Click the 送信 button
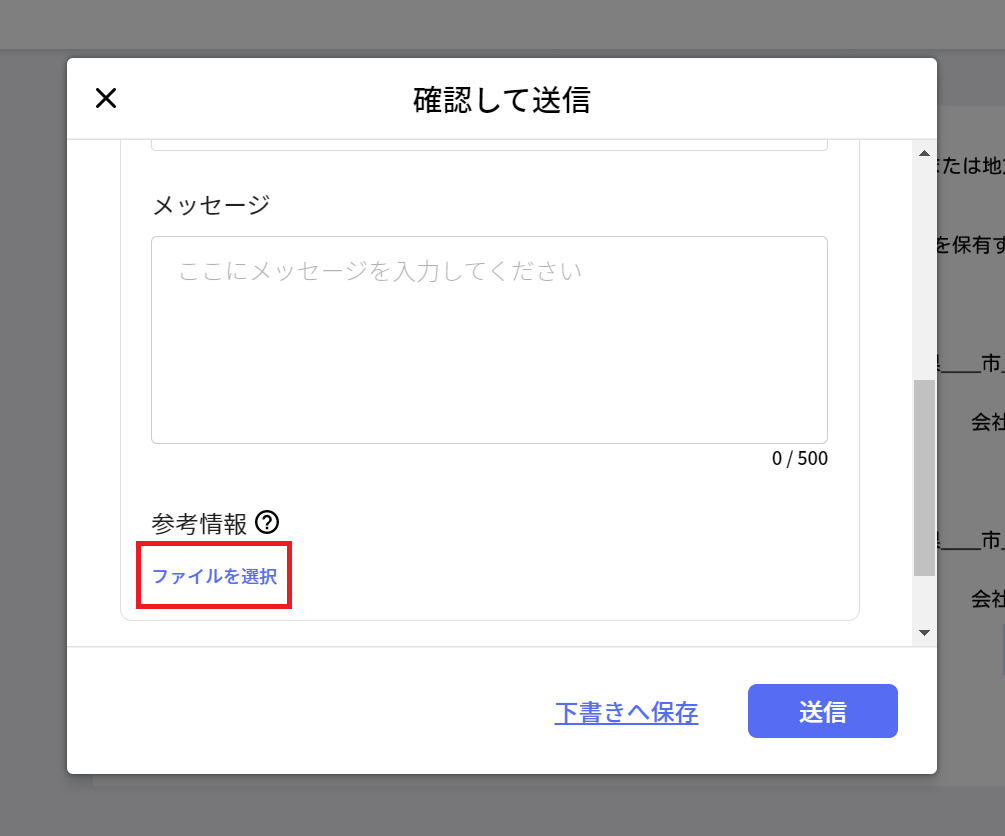 click(822, 711)
